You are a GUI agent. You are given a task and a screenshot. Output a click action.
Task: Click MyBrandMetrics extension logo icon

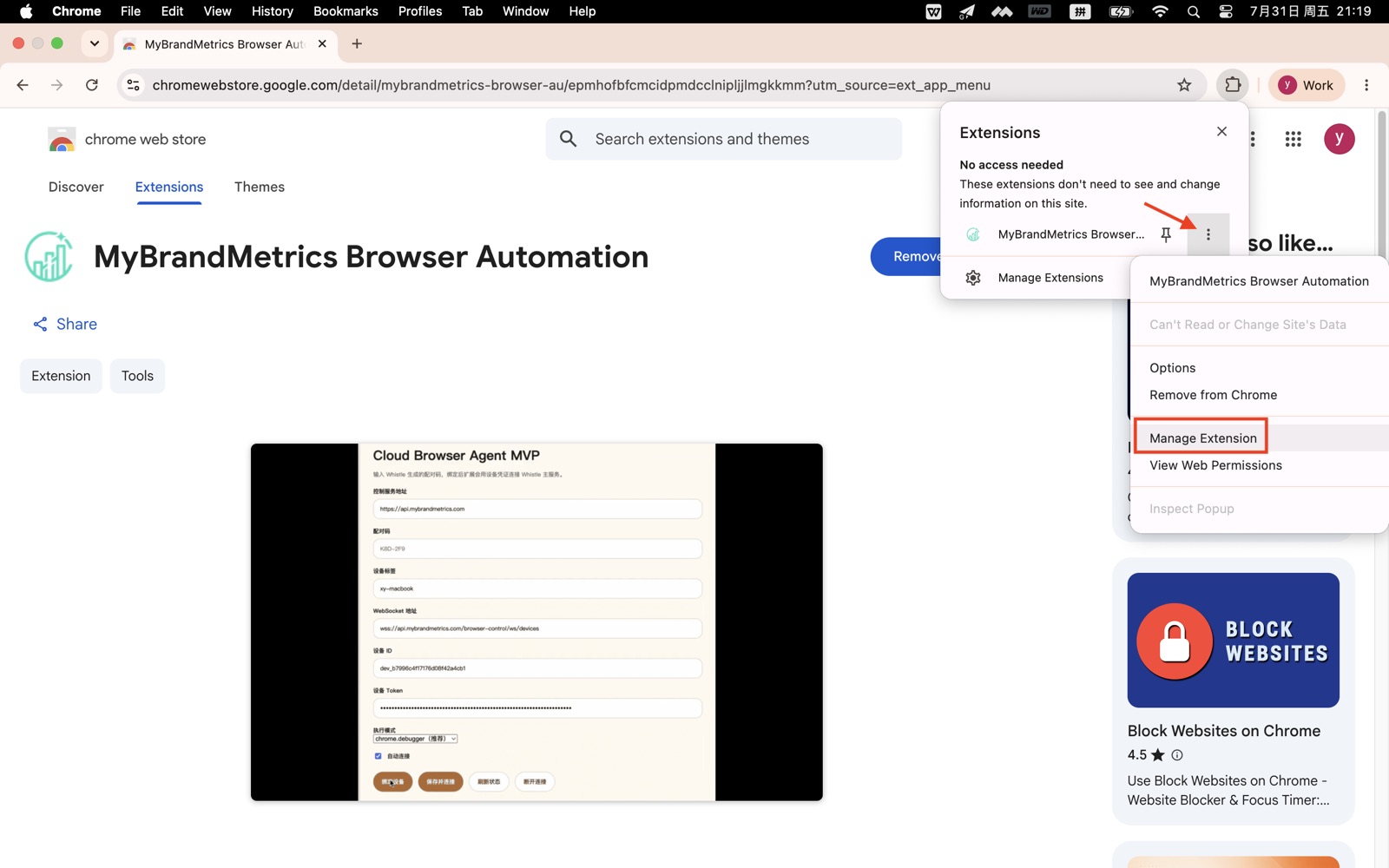pos(49,257)
